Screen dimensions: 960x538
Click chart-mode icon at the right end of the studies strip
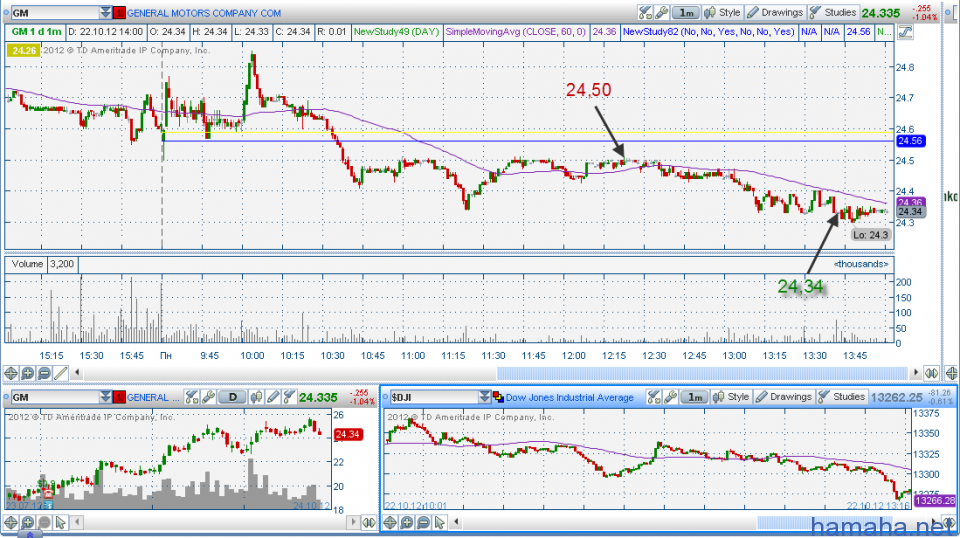point(905,32)
